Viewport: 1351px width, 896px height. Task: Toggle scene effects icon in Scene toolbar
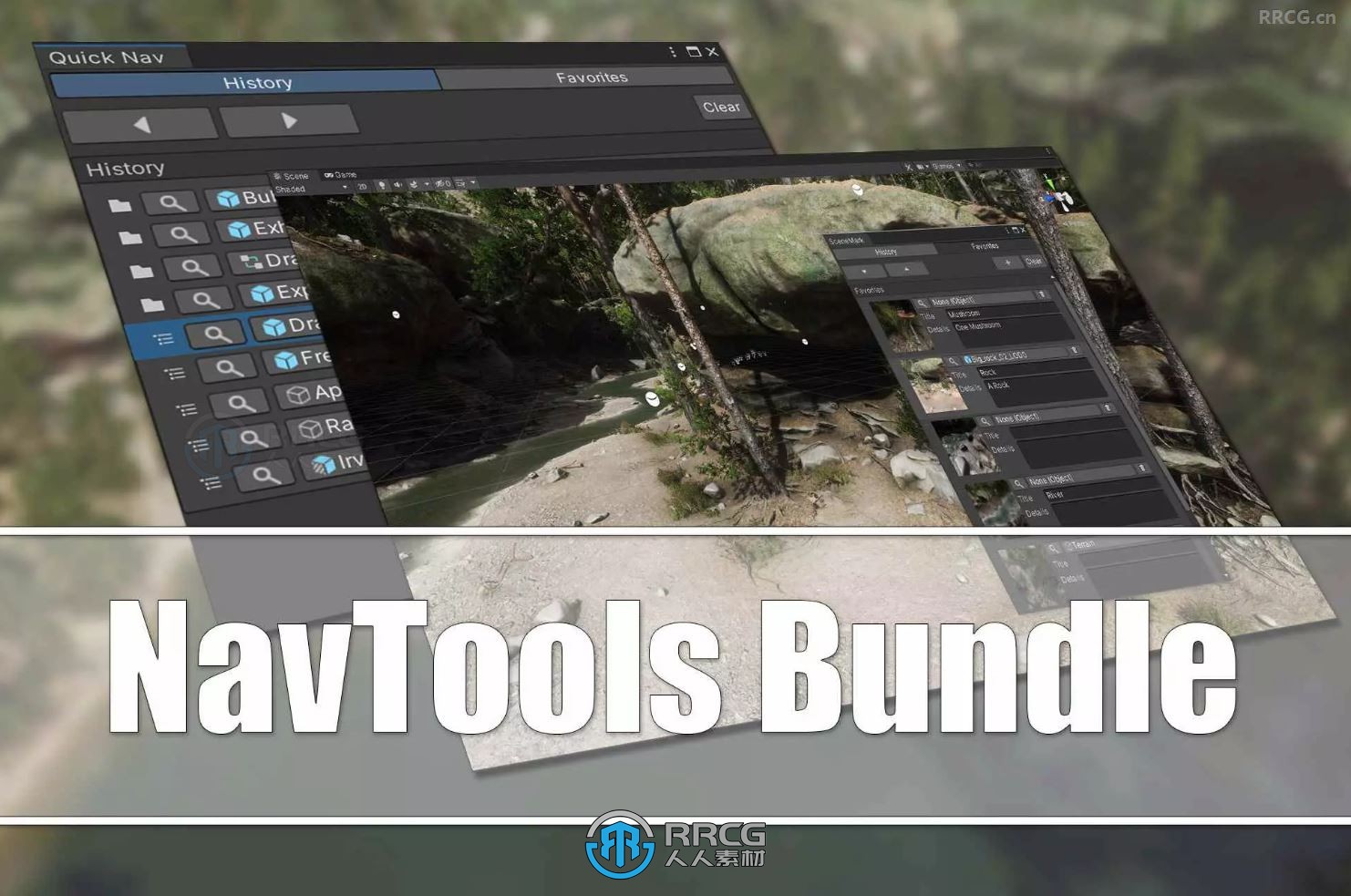point(415,184)
